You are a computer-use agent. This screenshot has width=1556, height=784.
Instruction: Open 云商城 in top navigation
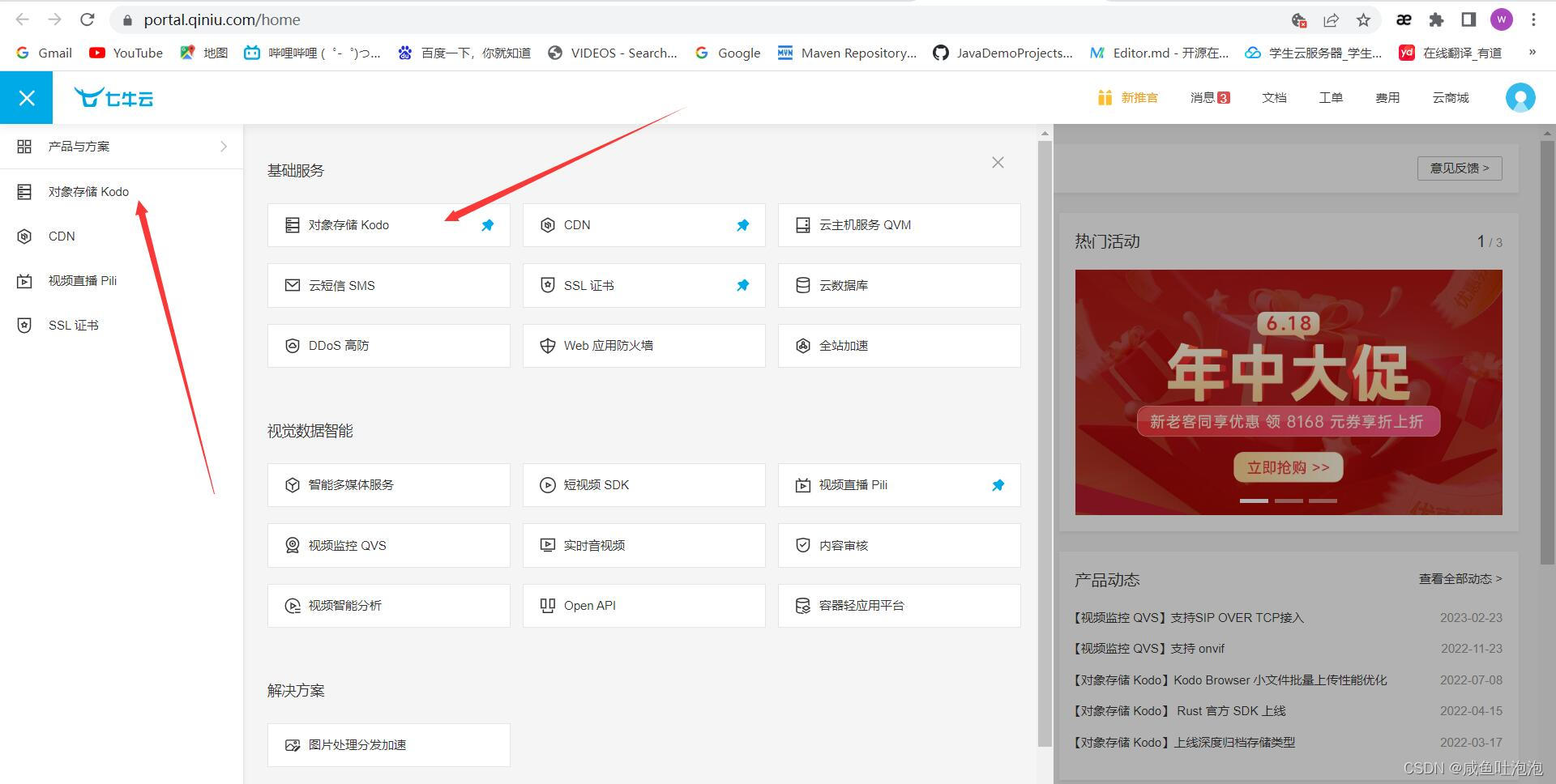(1451, 98)
